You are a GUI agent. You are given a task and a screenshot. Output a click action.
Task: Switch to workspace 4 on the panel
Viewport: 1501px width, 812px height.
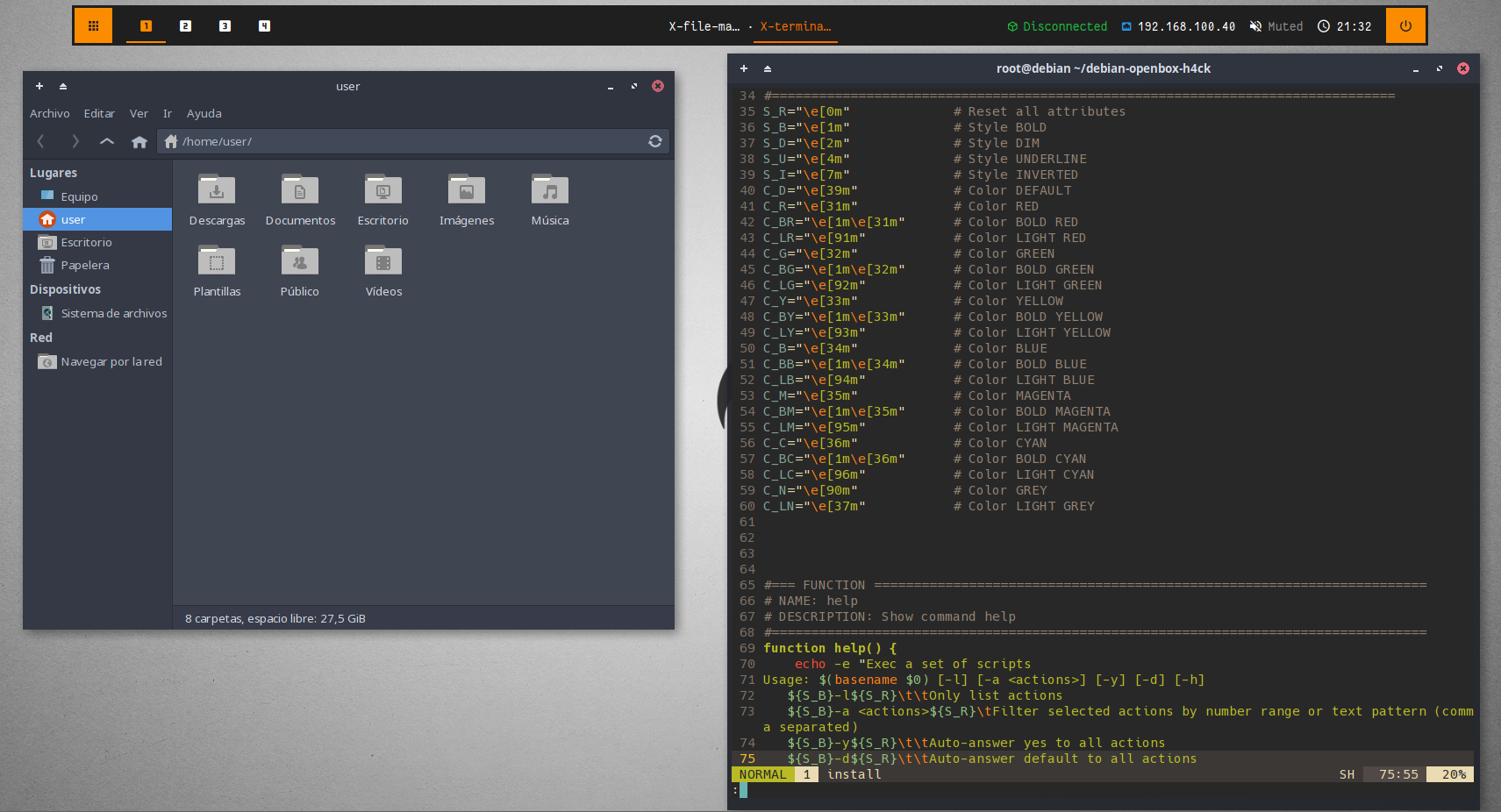264,26
